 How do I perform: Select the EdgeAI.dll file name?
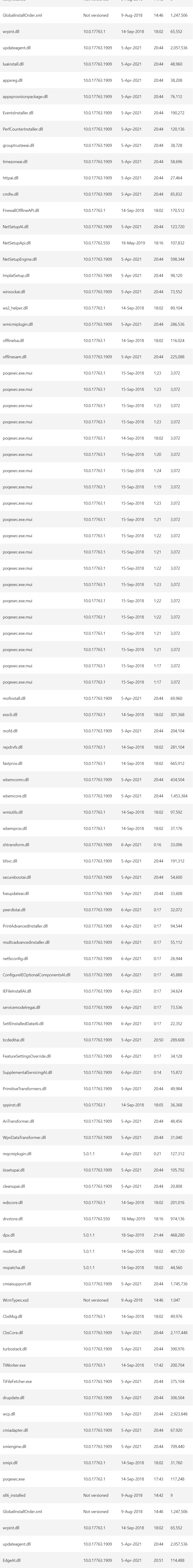pyautogui.click(x=12, y=1560)
